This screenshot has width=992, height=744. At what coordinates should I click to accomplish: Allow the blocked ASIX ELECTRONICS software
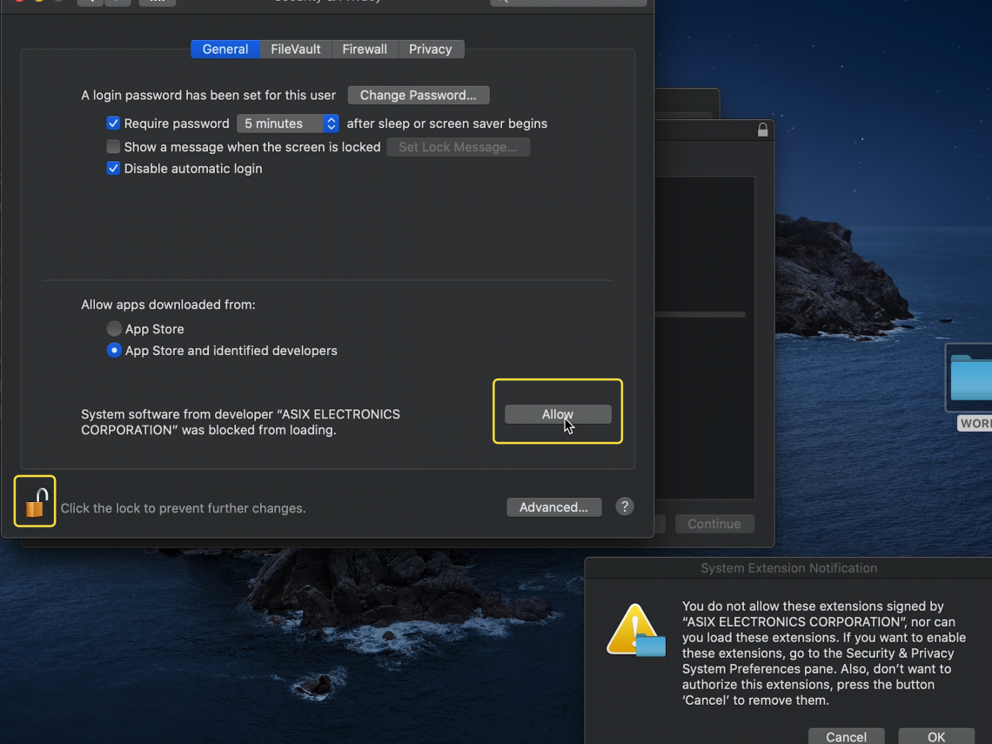(x=557, y=413)
